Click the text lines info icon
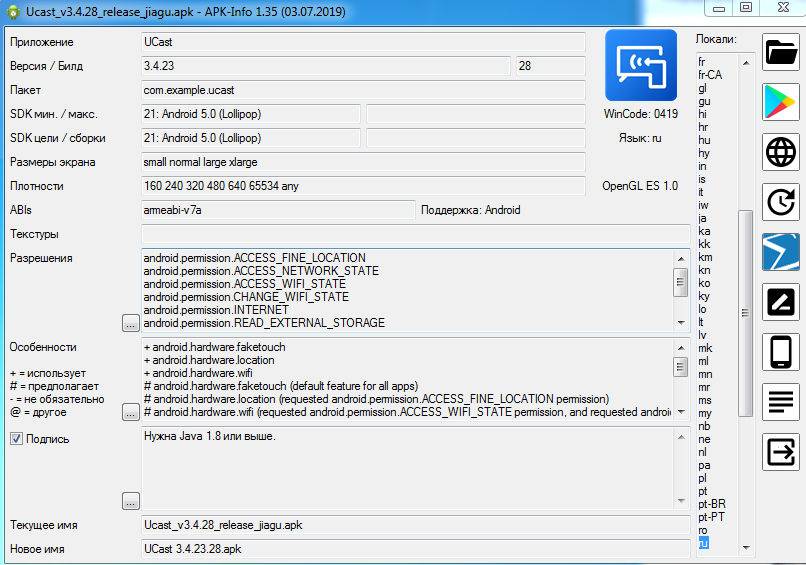The height and width of the screenshot is (565, 806). tap(781, 402)
